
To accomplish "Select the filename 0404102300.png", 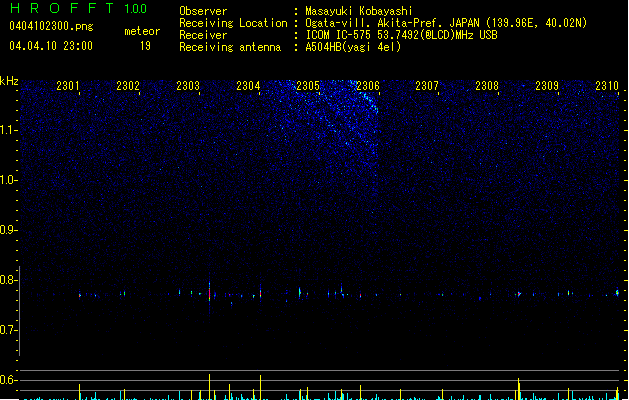I will 51,26.
